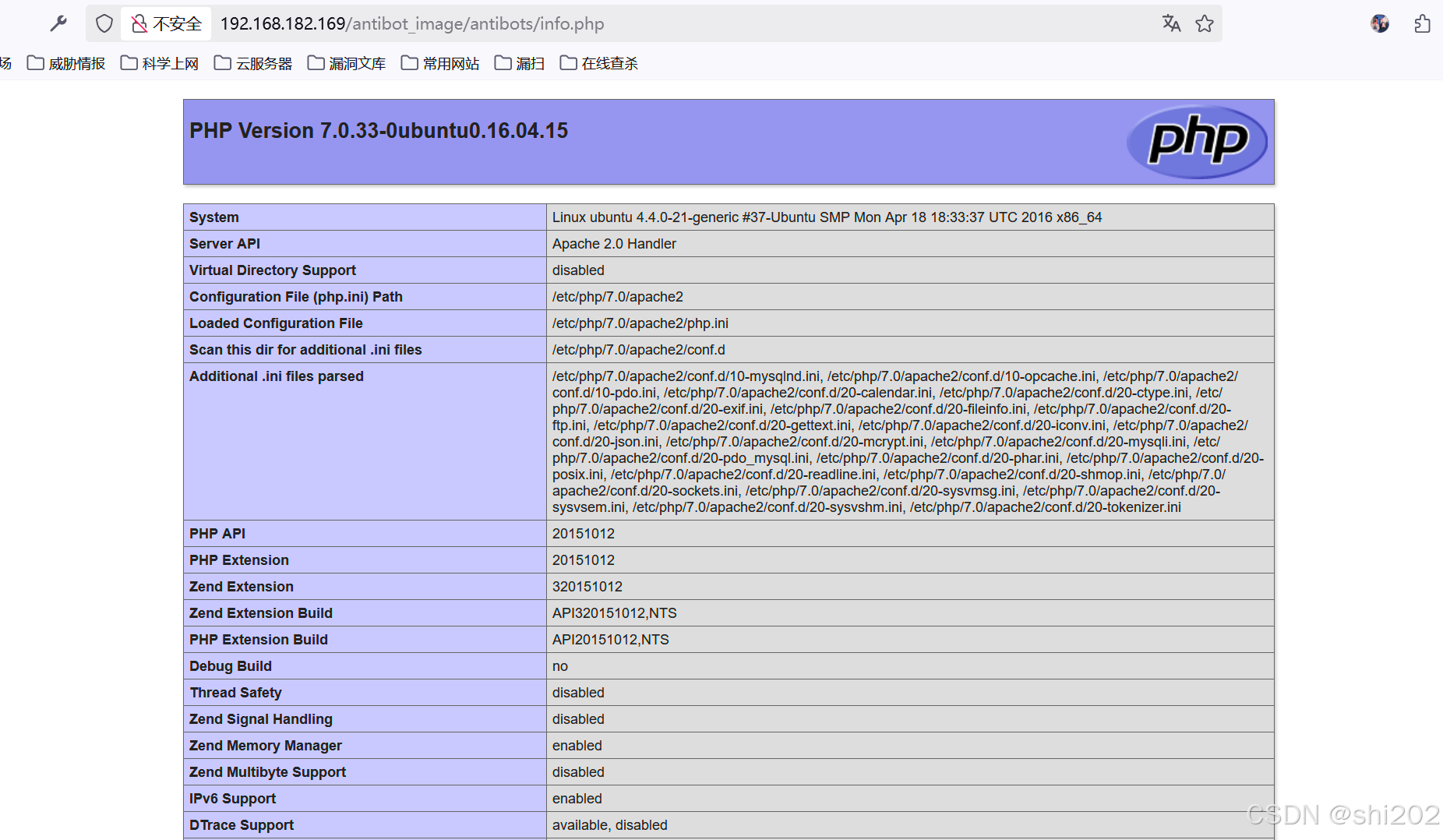This screenshot has height=840, width=1443.
Task: Open the 漏洞文库 bookmark folder
Action: (347, 63)
